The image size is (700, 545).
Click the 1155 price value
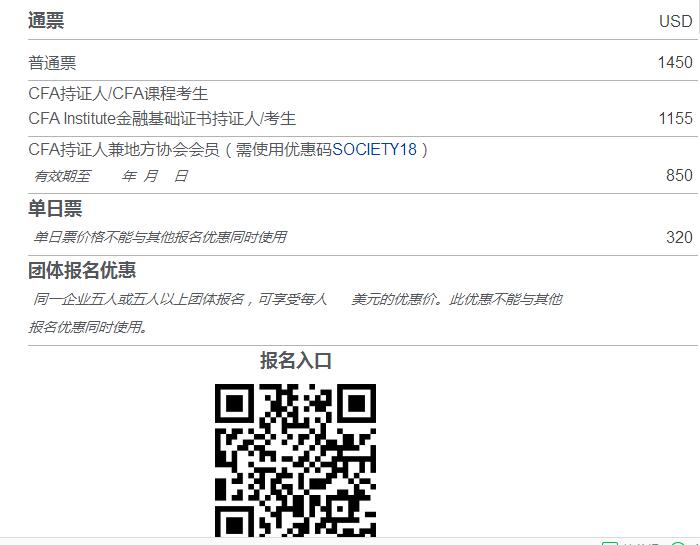point(676,118)
